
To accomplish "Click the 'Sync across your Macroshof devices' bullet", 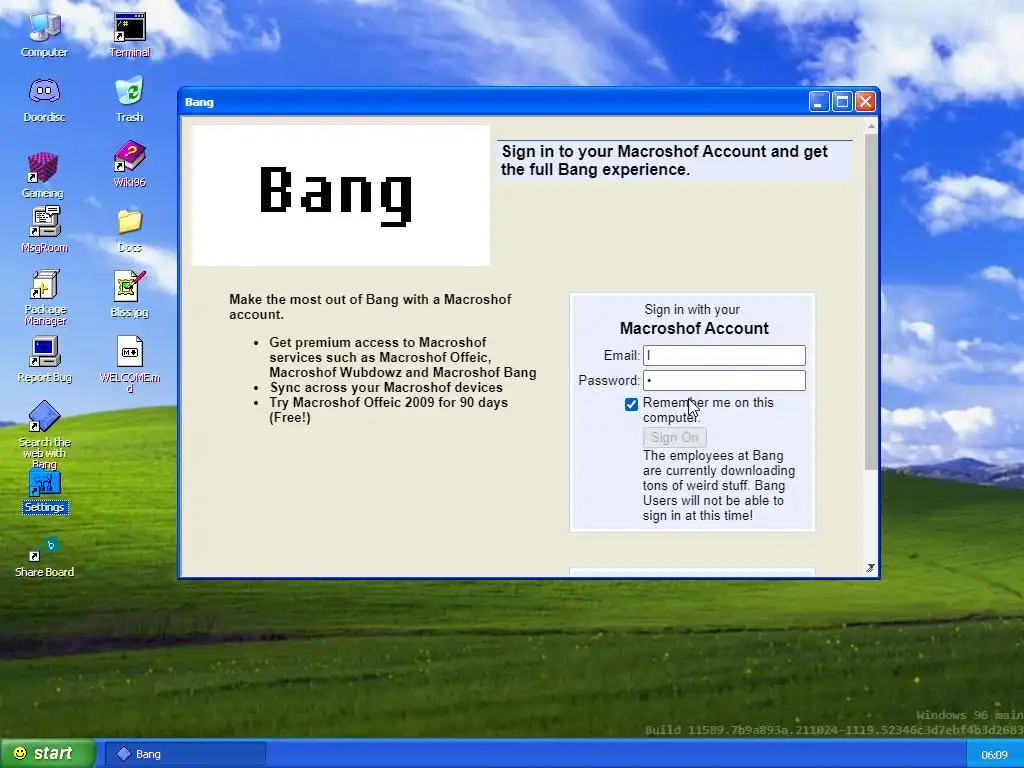I will coord(386,387).
